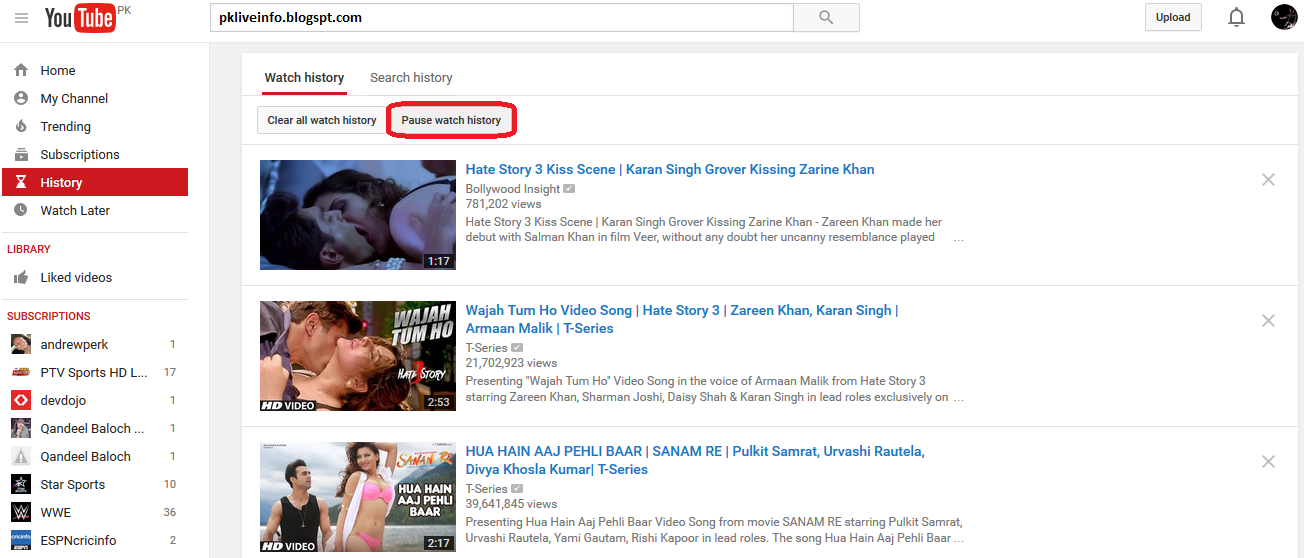
Task: Open the PTV Sports HD L... subscription
Action: point(94,372)
